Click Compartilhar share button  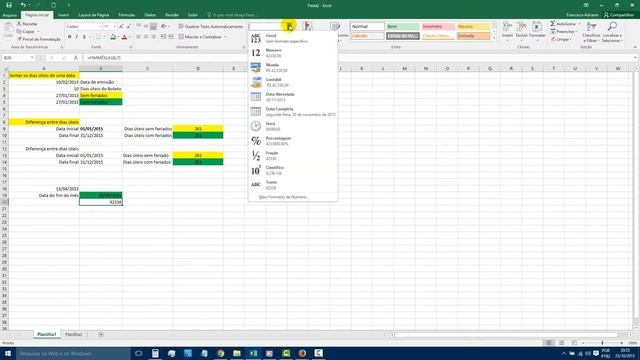point(619,15)
